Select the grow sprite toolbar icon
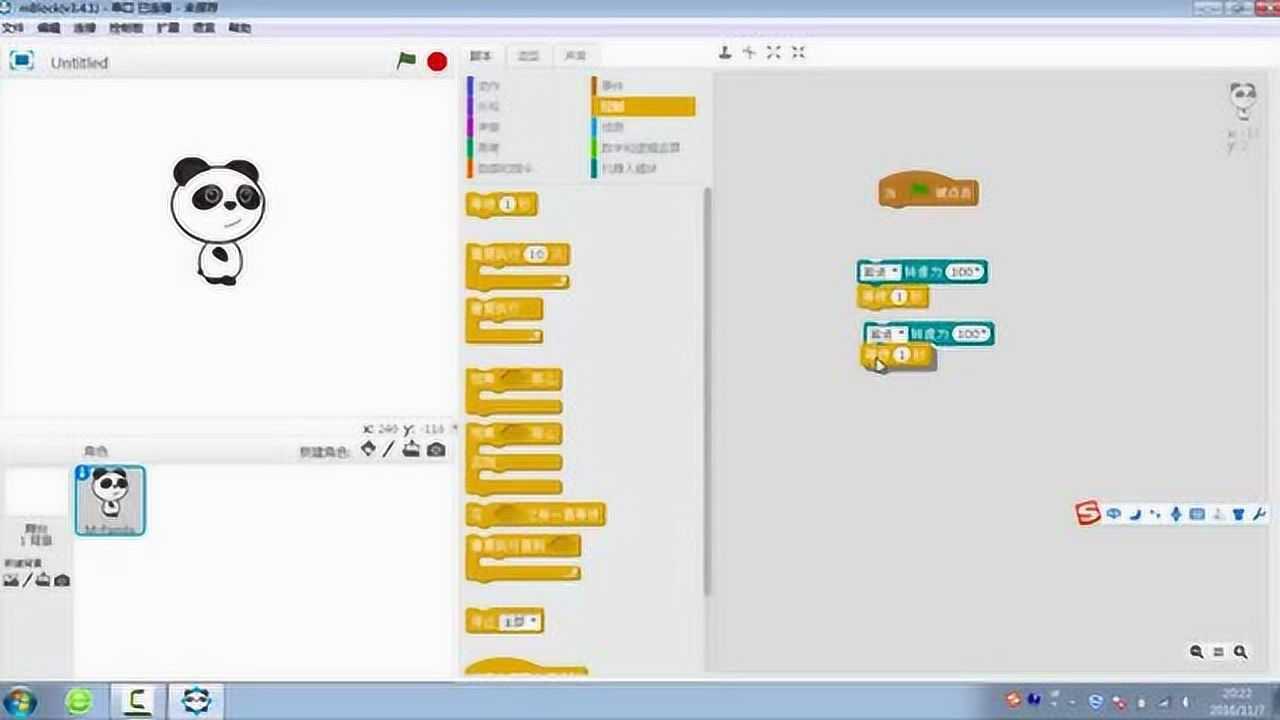This screenshot has height=720, width=1280. pyautogui.click(x=773, y=52)
